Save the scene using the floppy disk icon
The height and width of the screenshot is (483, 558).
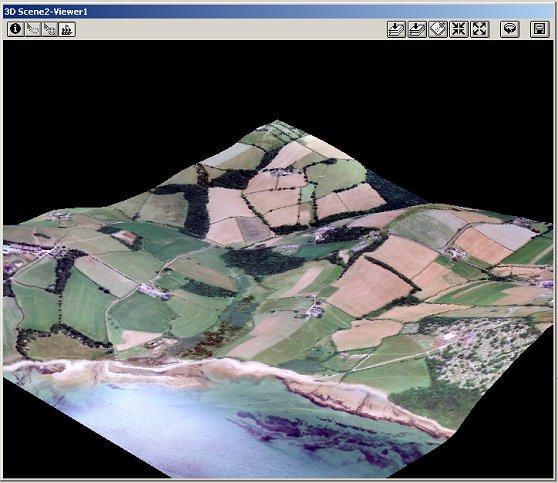coord(539,29)
